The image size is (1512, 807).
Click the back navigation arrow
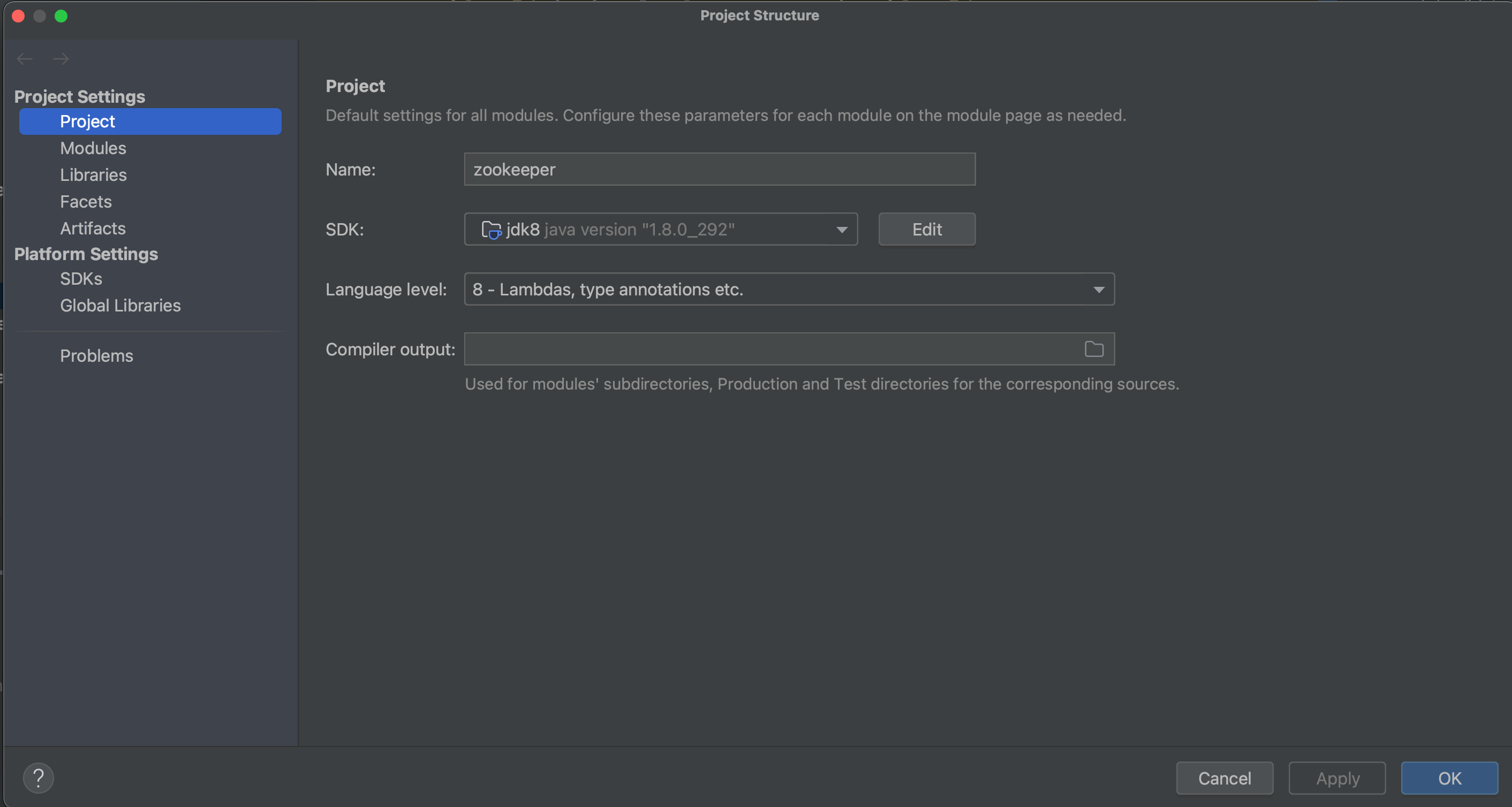click(x=25, y=59)
